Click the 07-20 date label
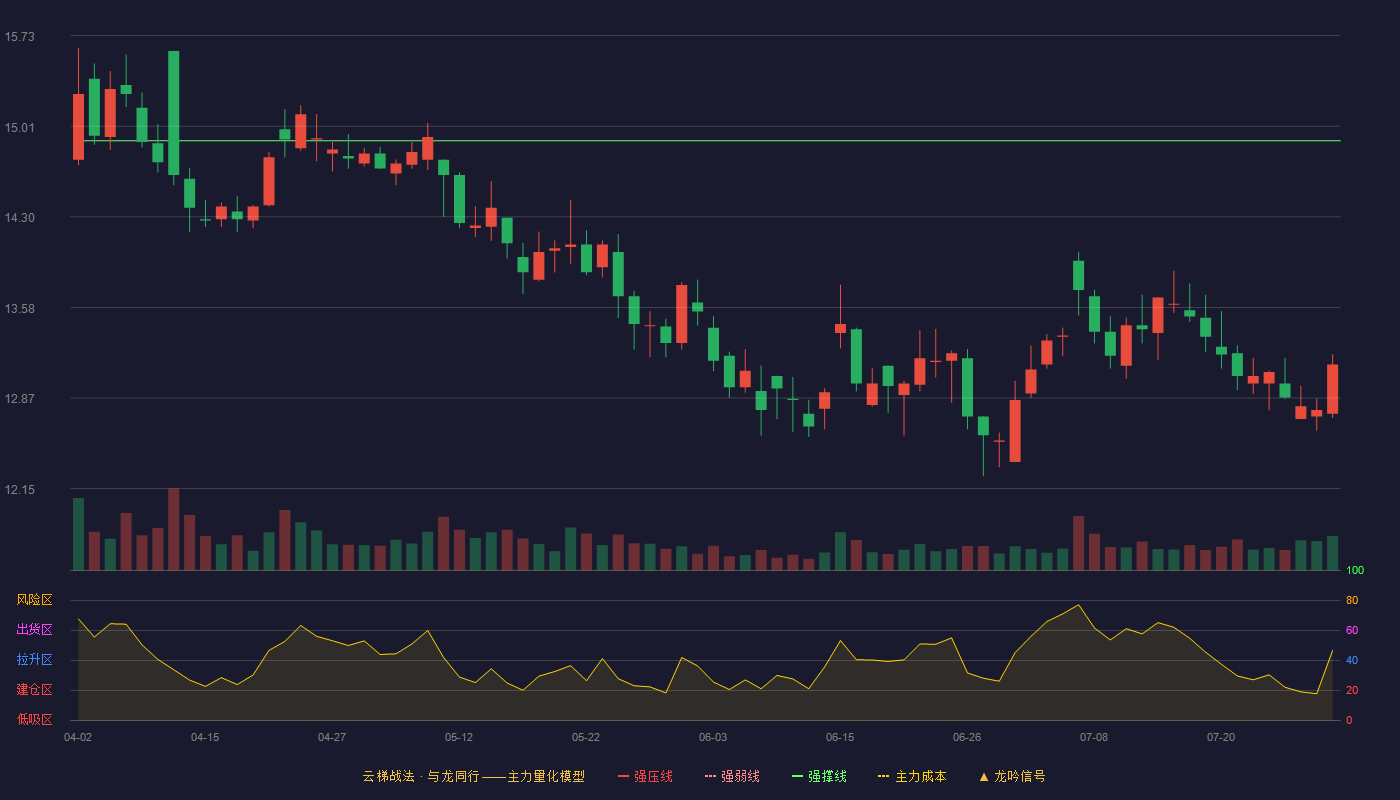This screenshot has width=1400, height=800. click(1221, 737)
